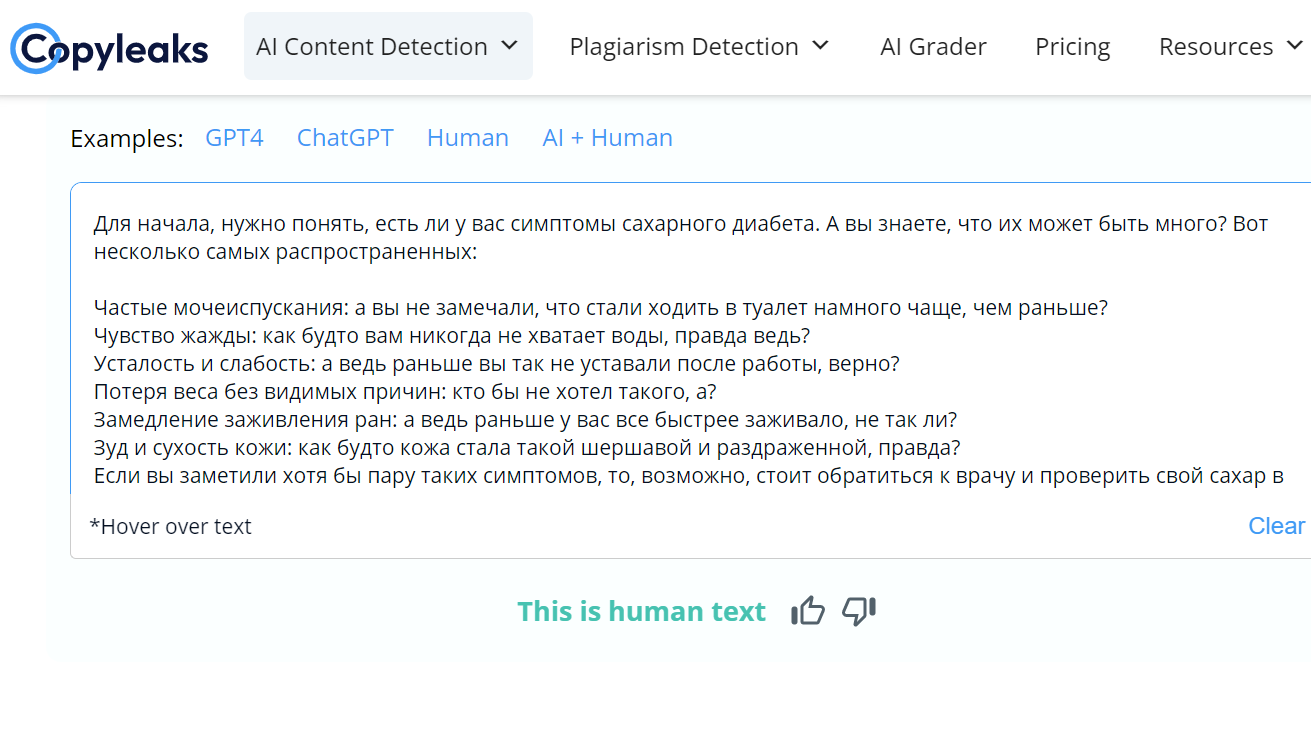Expand the Resources chevron arrow
This screenshot has height=745, width=1311.
(x=1294, y=46)
